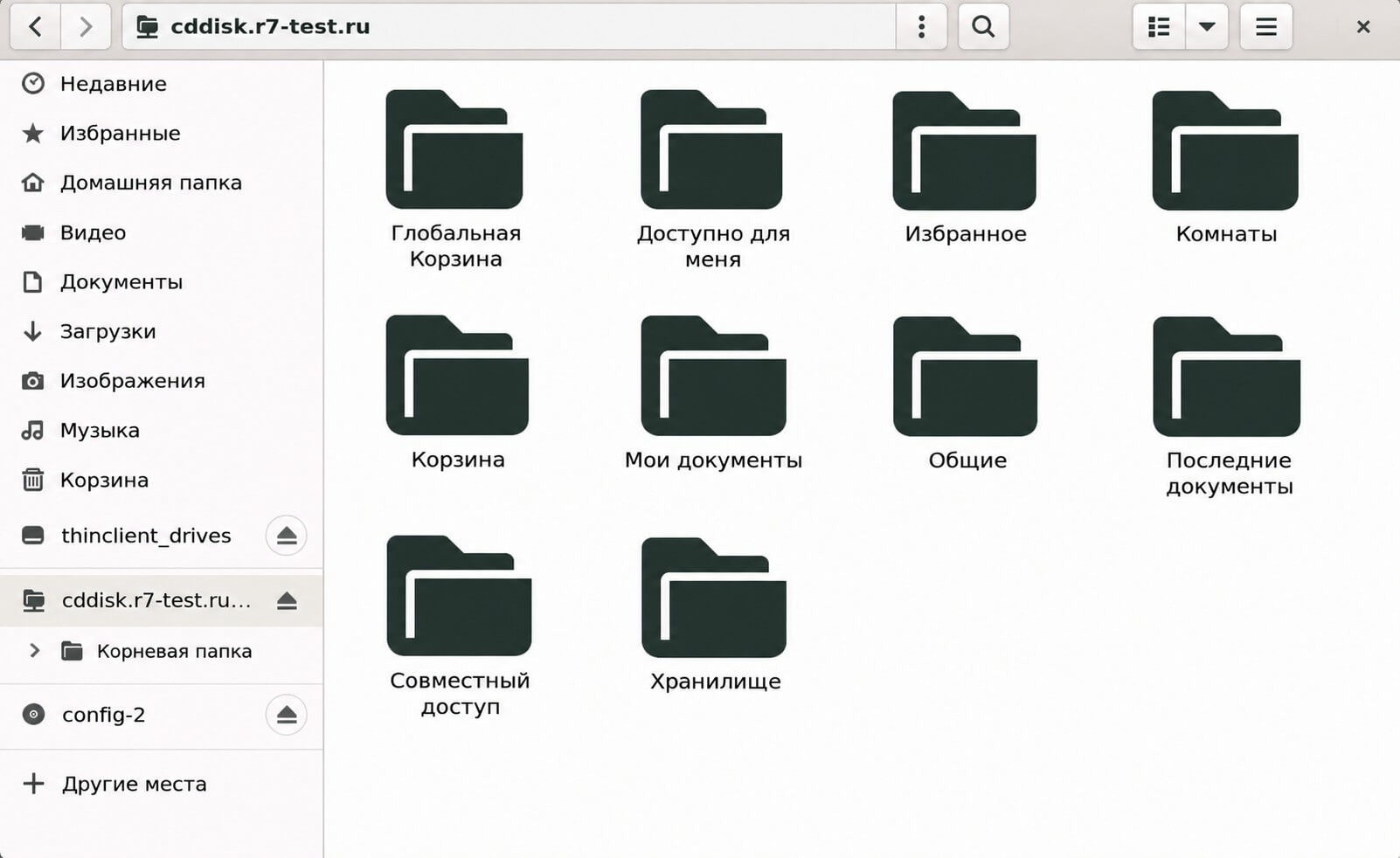1400x858 pixels.
Task: Click the search magnifier button
Action: [983, 26]
